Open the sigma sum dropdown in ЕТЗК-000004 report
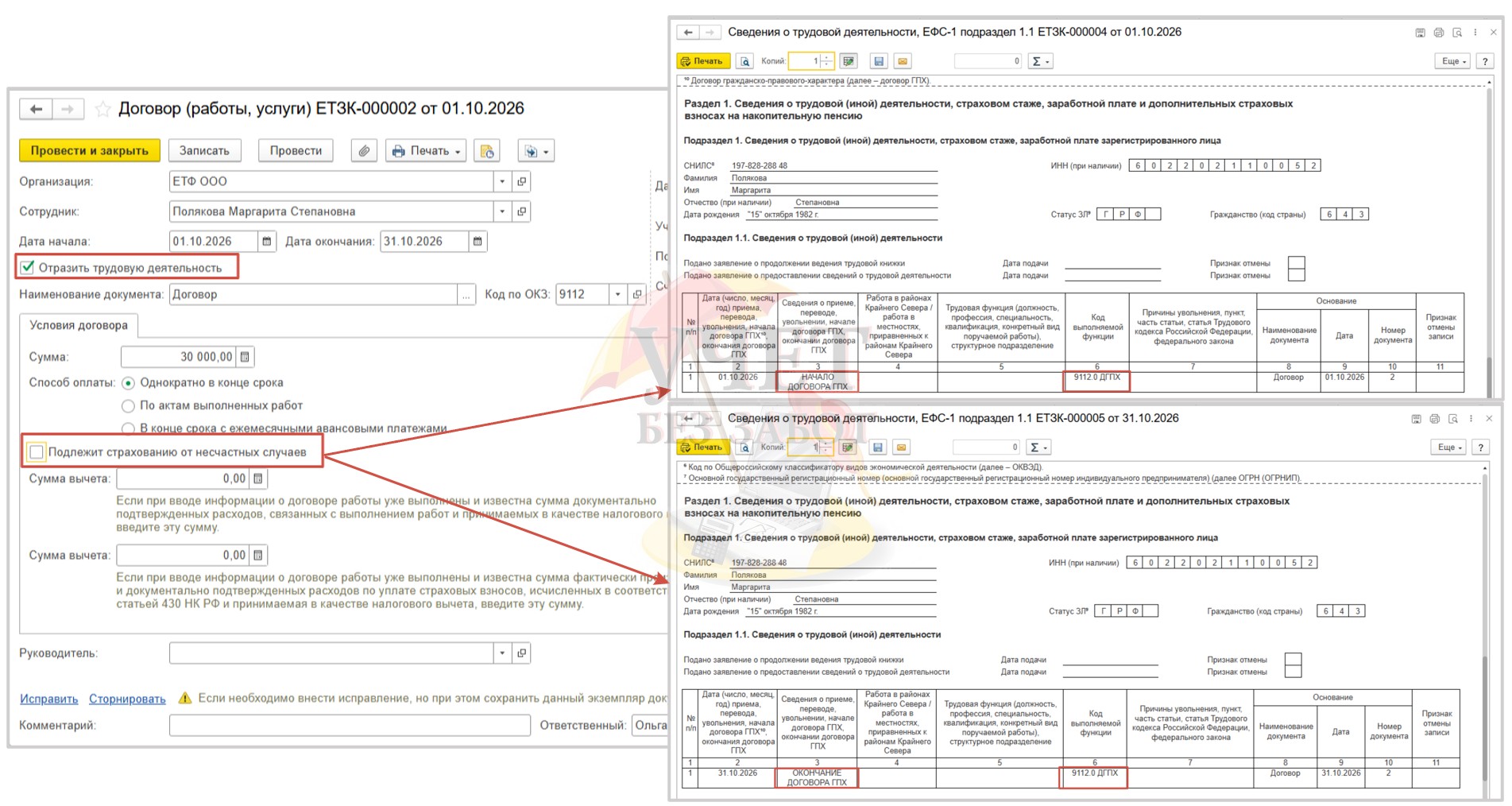 [1040, 61]
